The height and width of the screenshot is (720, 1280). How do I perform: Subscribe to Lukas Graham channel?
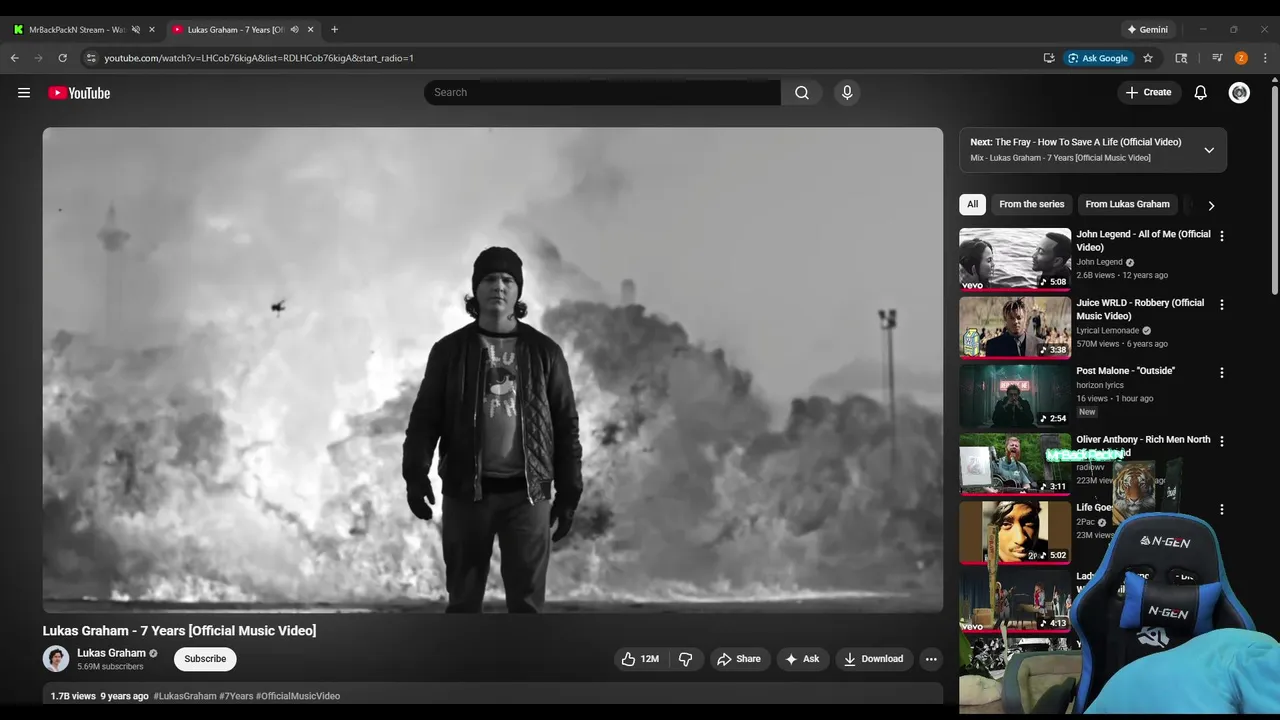[205, 659]
